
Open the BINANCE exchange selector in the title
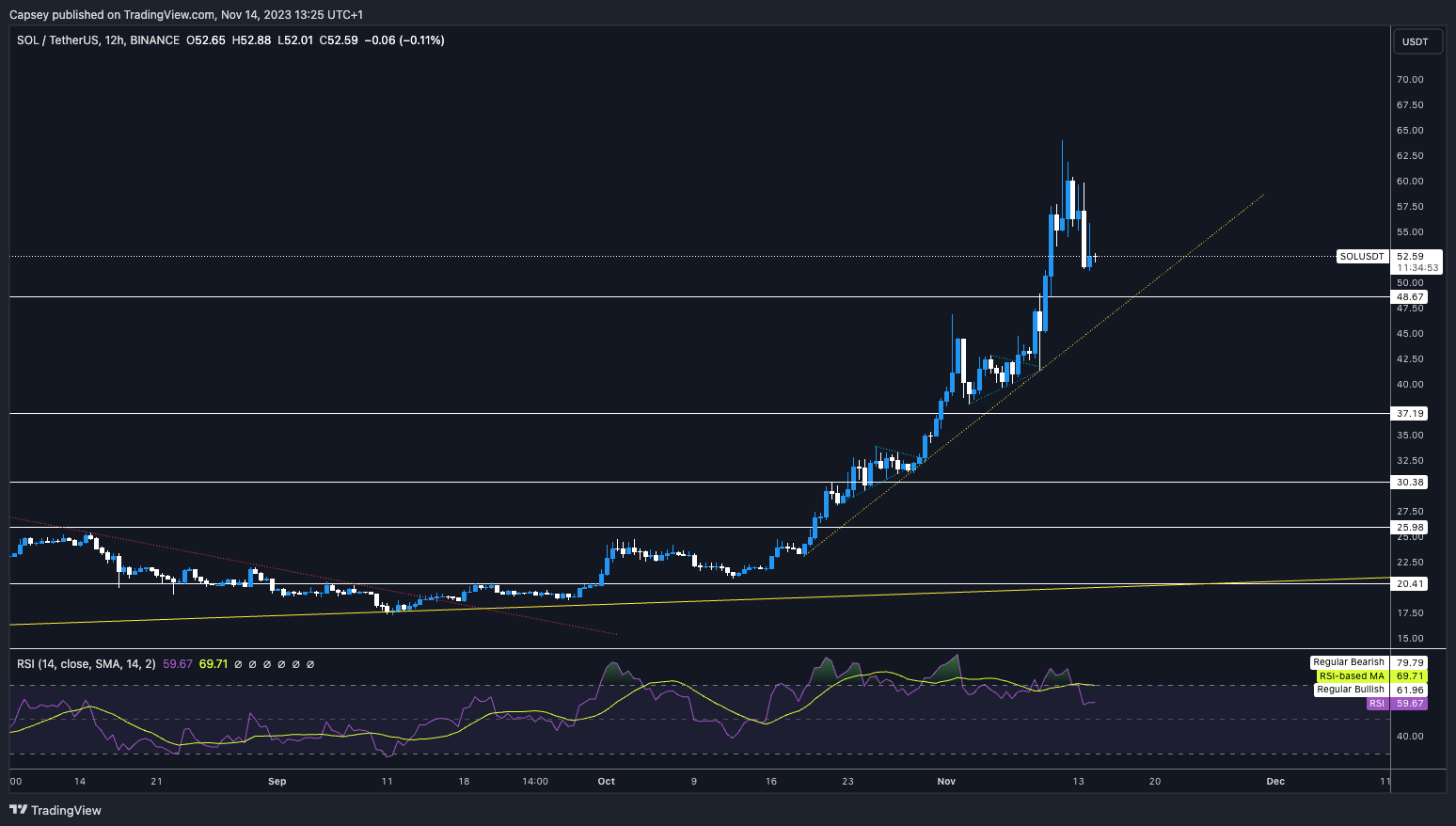[x=153, y=40]
